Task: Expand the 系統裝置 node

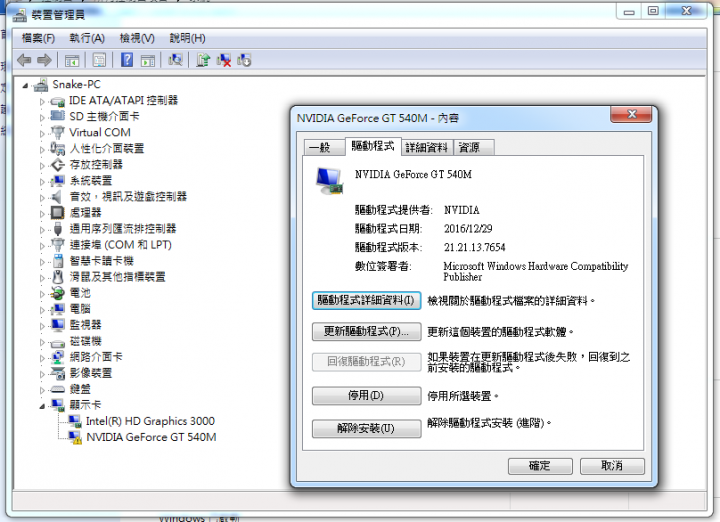Action: (42, 182)
